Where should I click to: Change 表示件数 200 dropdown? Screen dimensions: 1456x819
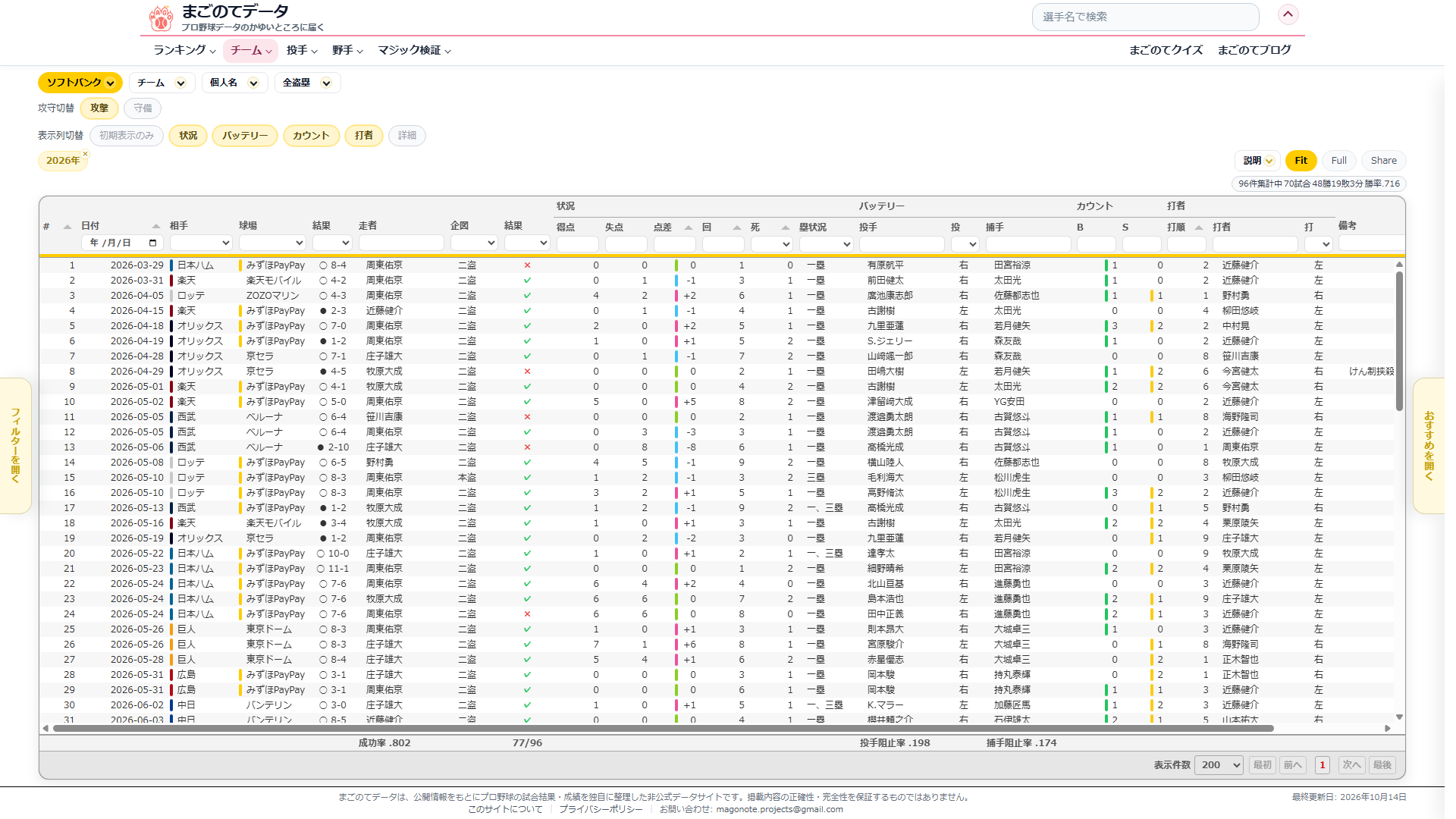coord(1219,765)
